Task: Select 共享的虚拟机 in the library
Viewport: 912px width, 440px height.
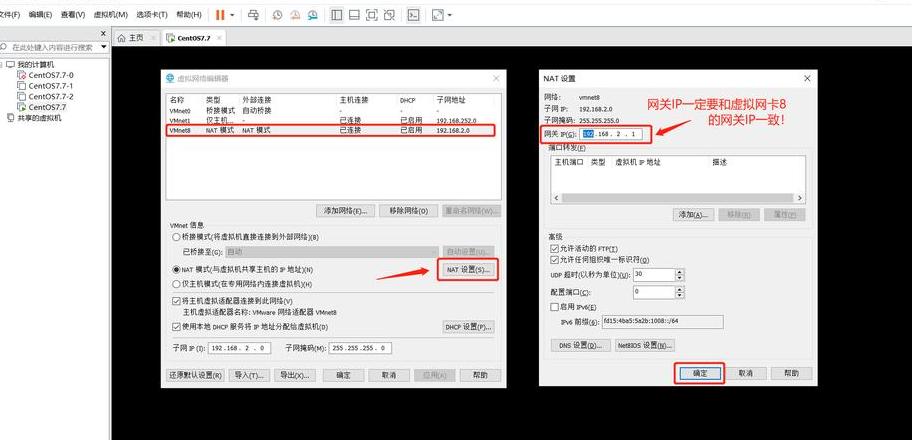Action: coord(34,118)
